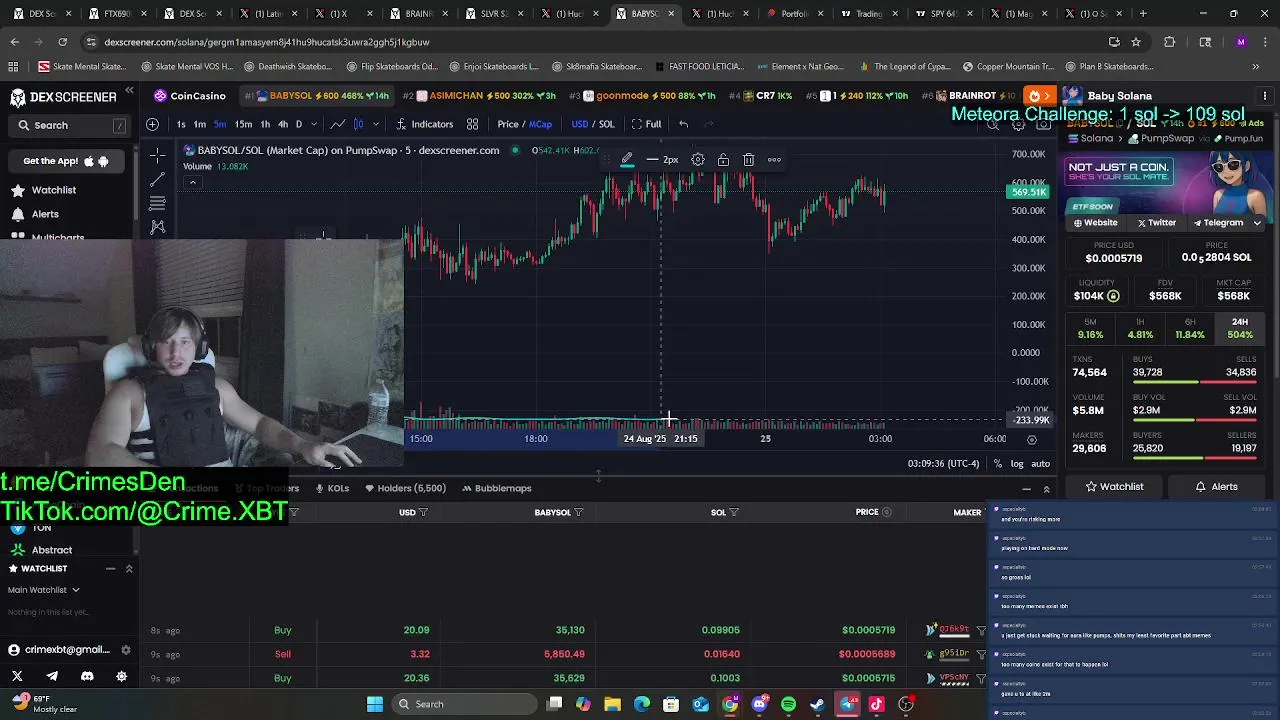Open the Discord icon in sidebar footer
The height and width of the screenshot is (720, 1280).
point(87,677)
